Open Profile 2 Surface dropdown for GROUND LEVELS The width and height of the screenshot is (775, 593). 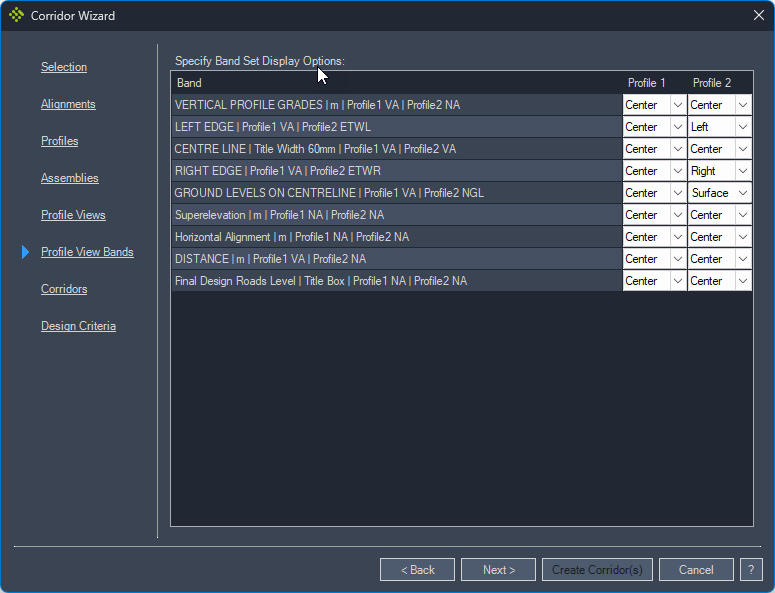720,193
